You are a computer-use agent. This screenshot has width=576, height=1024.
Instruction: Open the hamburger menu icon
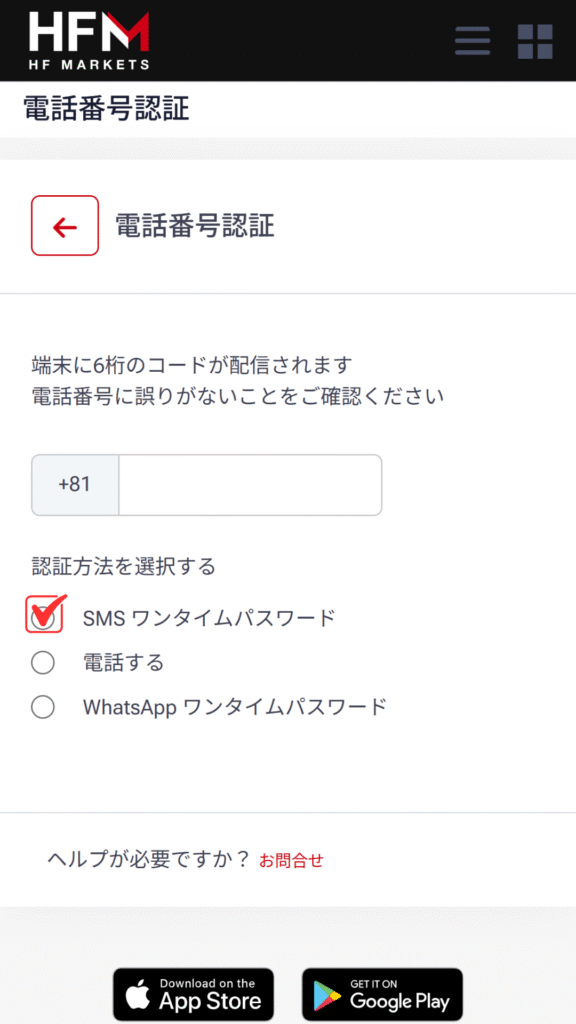click(472, 41)
